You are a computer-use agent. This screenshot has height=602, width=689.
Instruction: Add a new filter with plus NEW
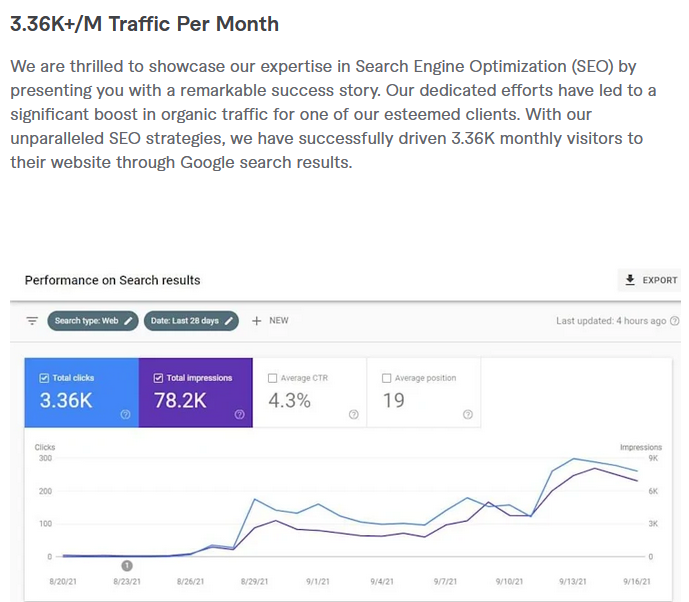(x=270, y=321)
